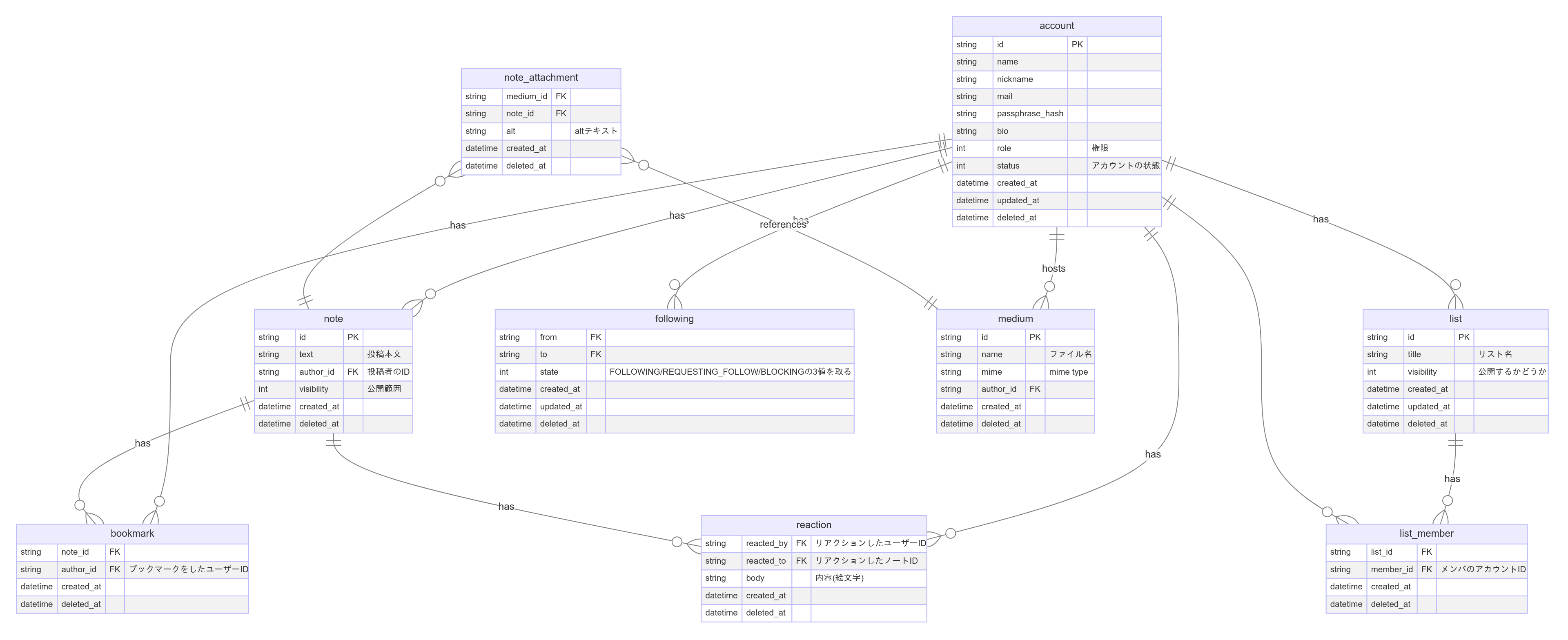The image size is (1568, 640).
Task: Select the 権限 comment cell
Action: click(x=1124, y=149)
